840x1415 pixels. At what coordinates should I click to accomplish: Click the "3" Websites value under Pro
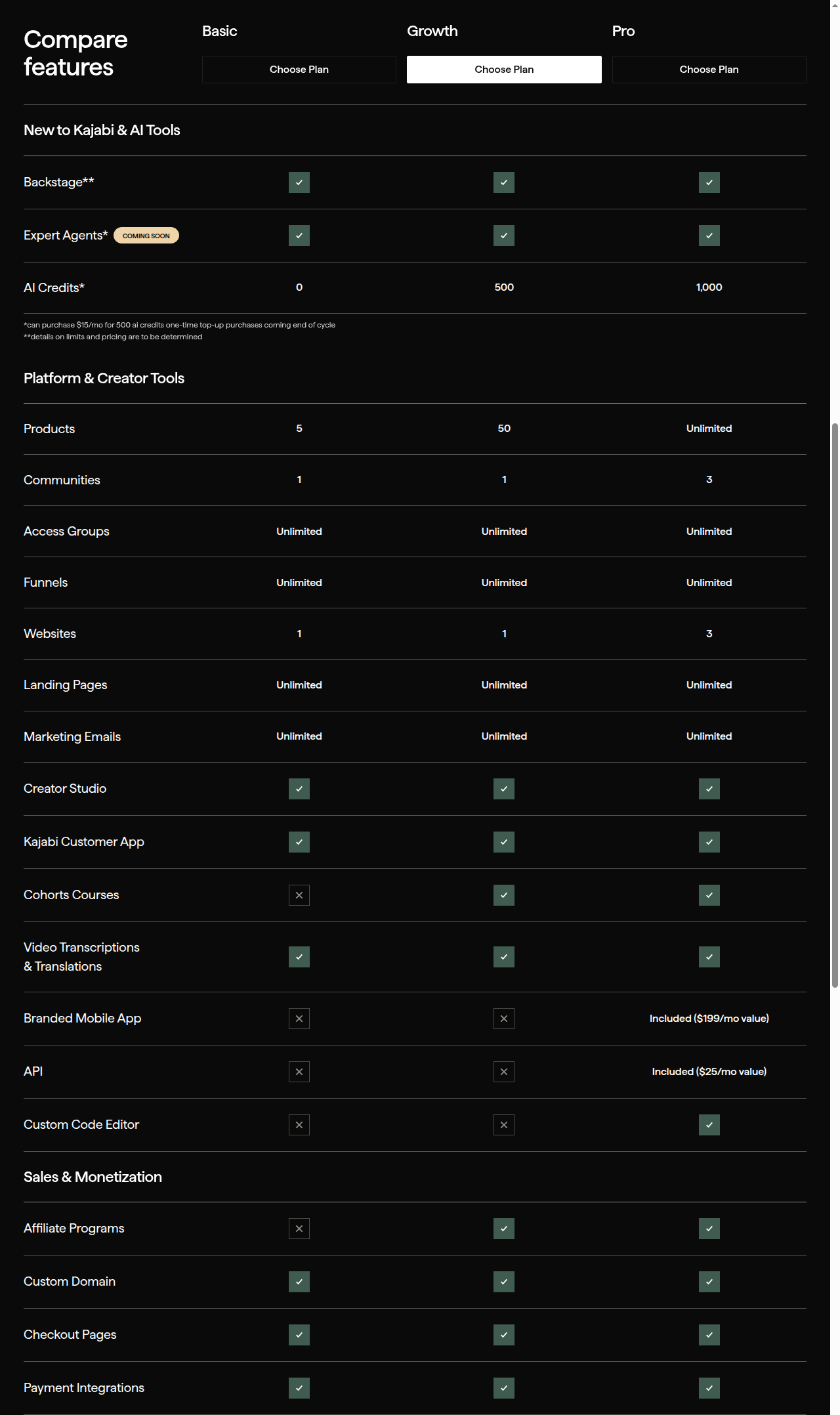pyautogui.click(x=709, y=634)
